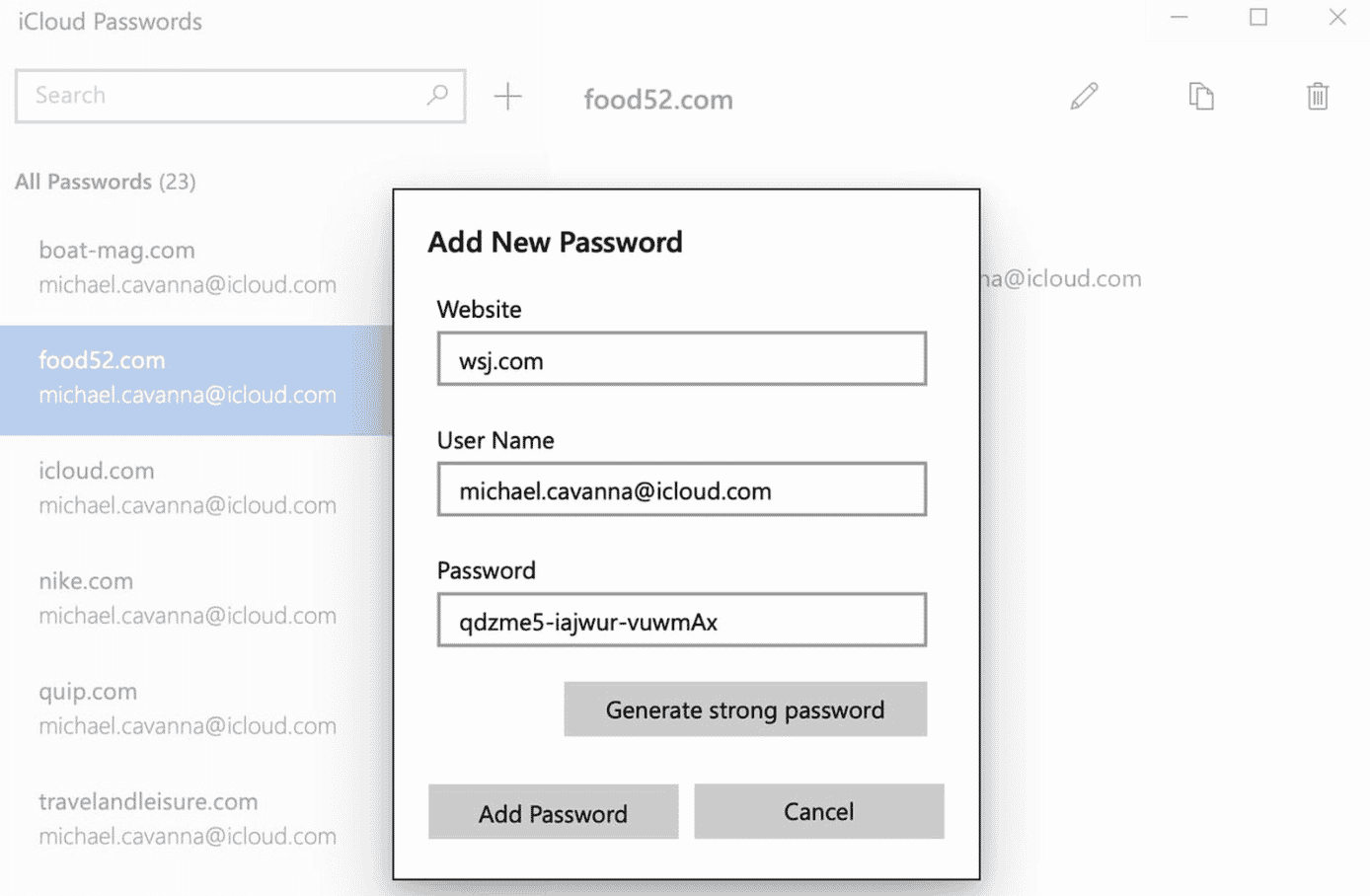Click the Add Password button
The width and height of the screenshot is (1370, 896).
[x=553, y=811]
